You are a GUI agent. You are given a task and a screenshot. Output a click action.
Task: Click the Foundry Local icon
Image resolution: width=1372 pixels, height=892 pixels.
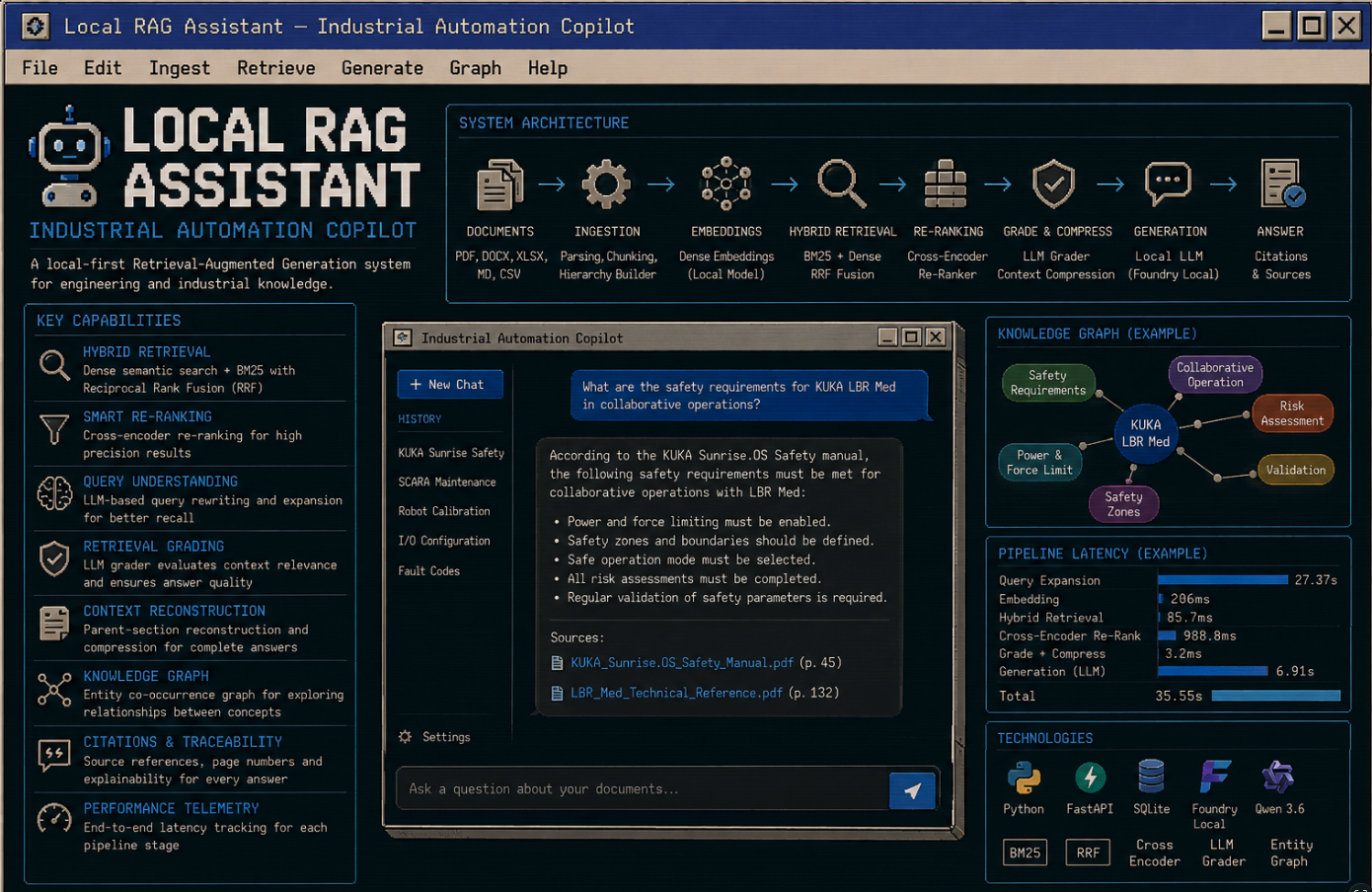pyautogui.click(x=1215, y=777)
